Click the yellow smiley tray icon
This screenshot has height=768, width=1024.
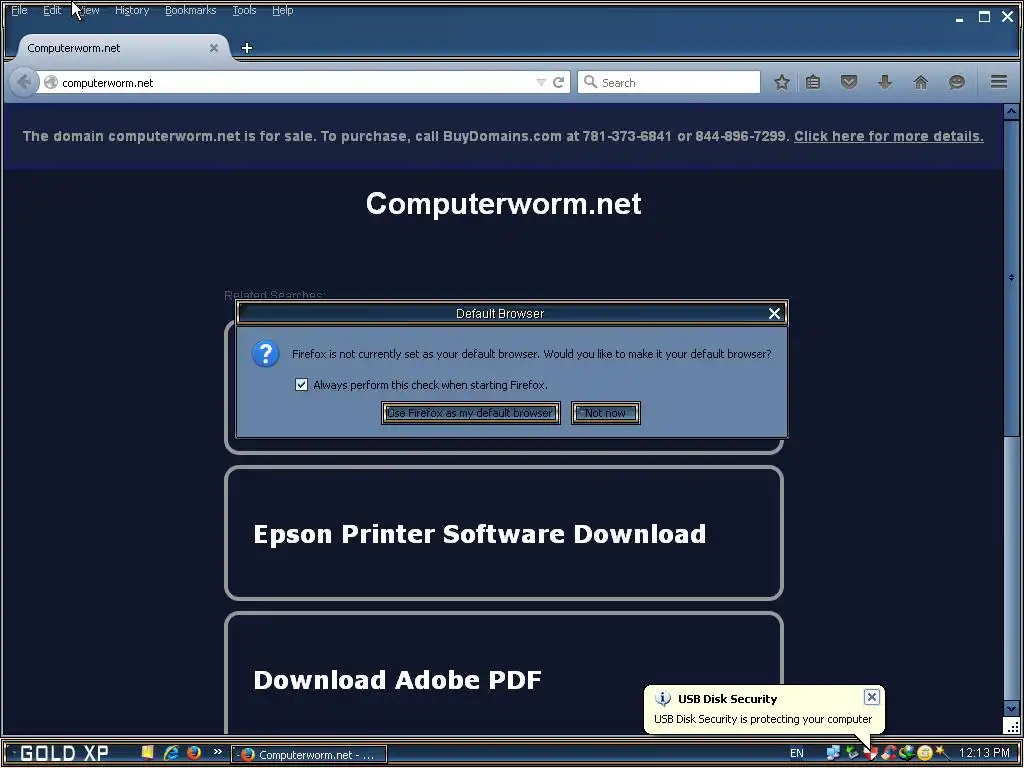pos(925,753)
